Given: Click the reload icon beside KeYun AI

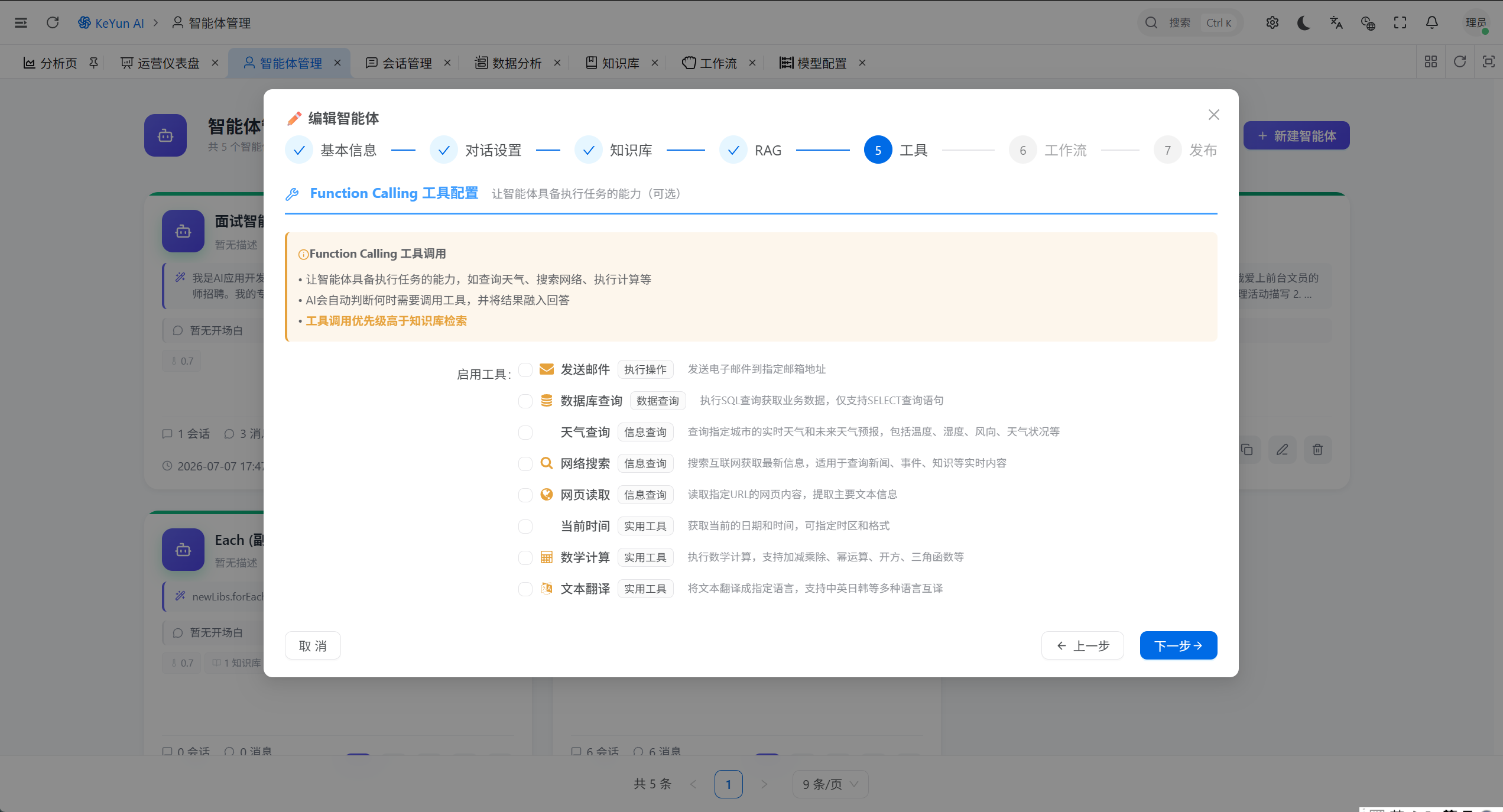Looking at the screenshot, I should click(53, 23).
